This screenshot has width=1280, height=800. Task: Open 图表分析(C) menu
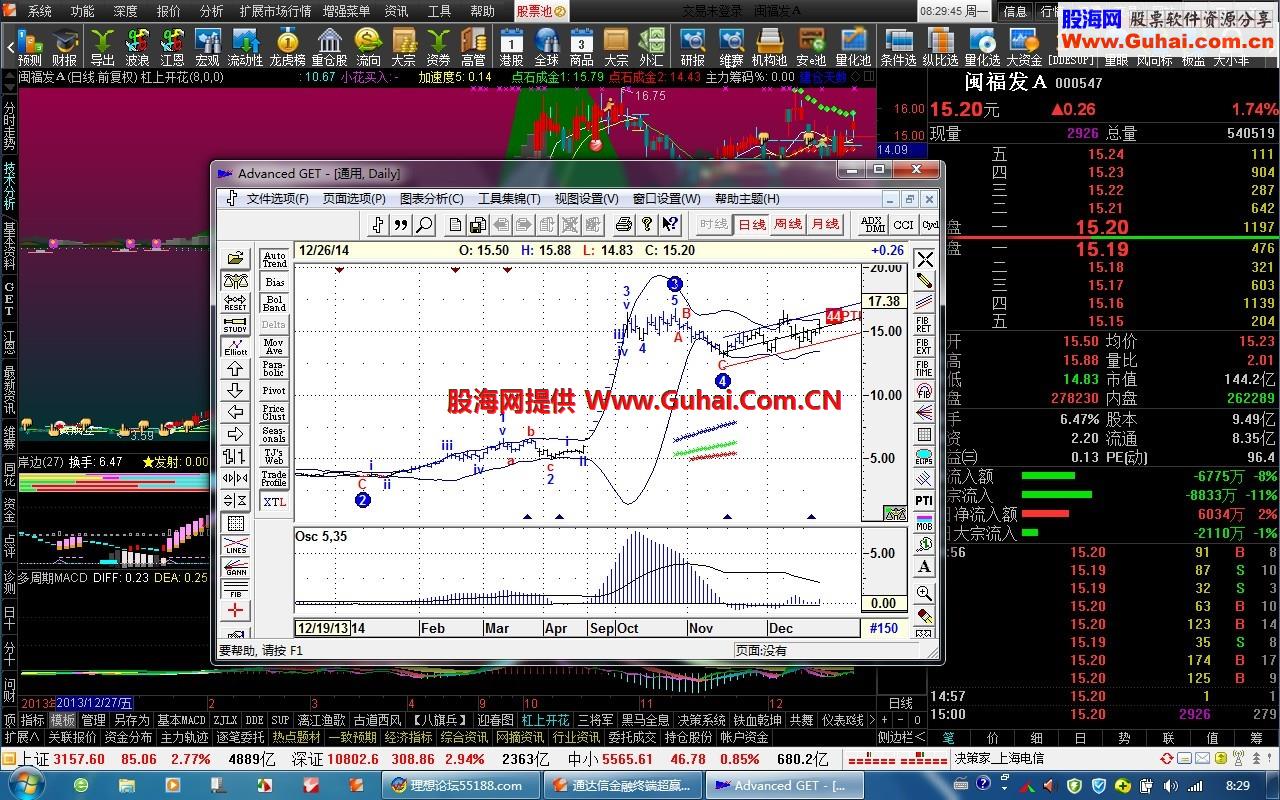432,199
